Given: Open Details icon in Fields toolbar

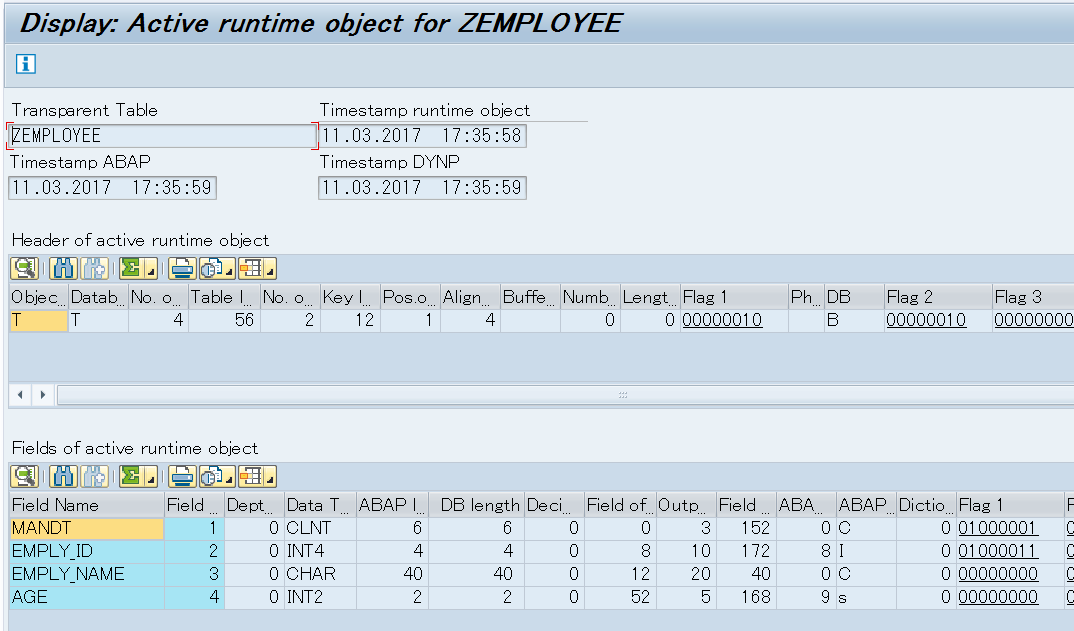Looking at the screenshot, I should click(x=25, y=476).
